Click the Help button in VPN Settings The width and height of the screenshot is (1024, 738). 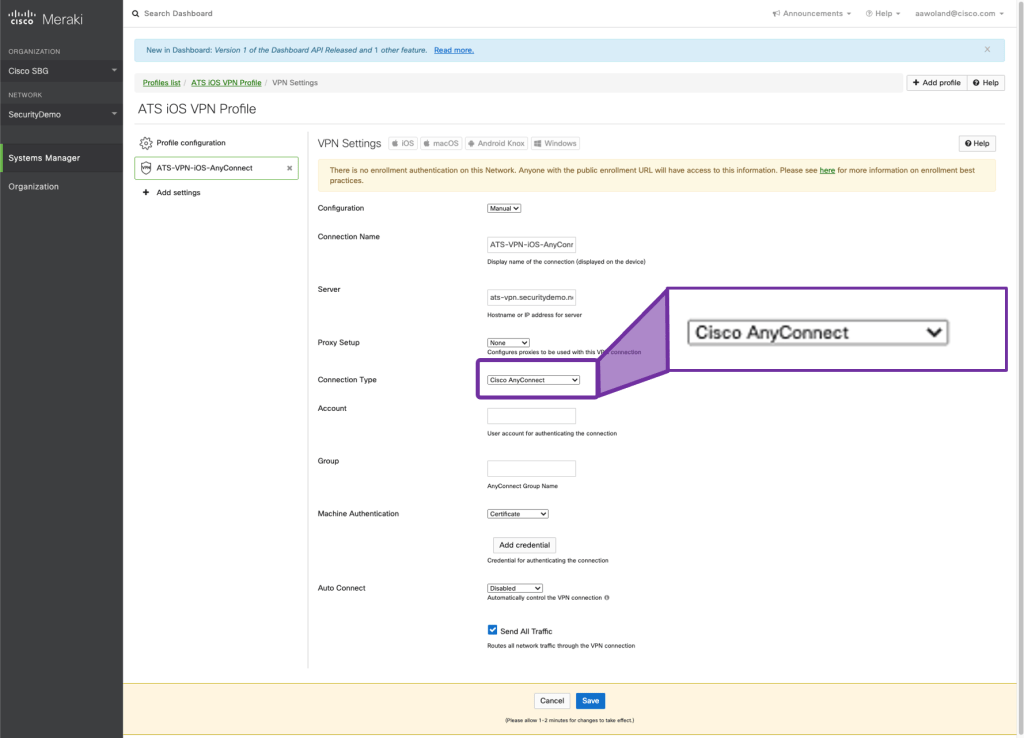pyautogui.click(x=976, y=144)
